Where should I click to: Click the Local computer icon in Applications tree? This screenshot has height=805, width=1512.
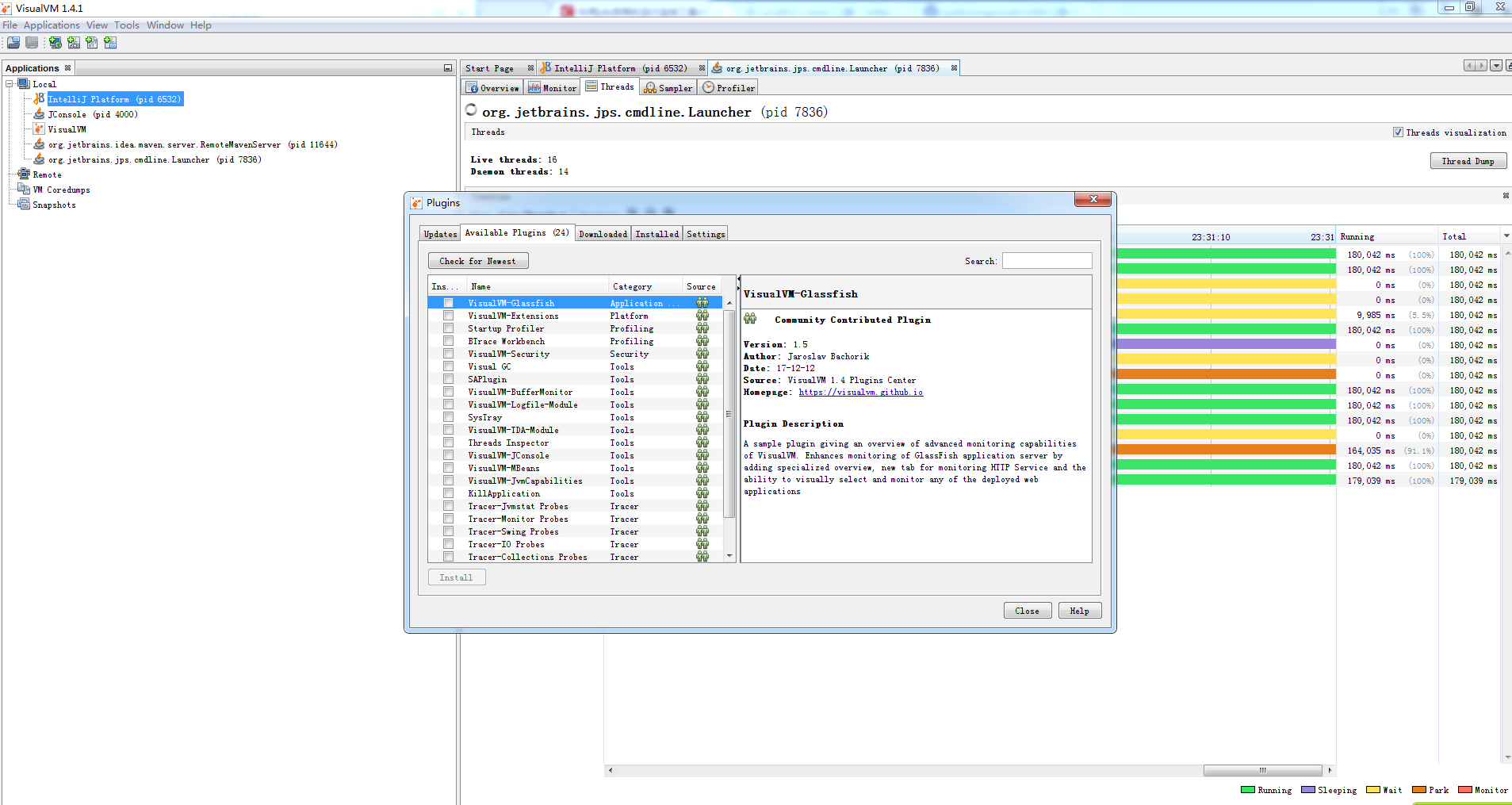tap(24, 84)
